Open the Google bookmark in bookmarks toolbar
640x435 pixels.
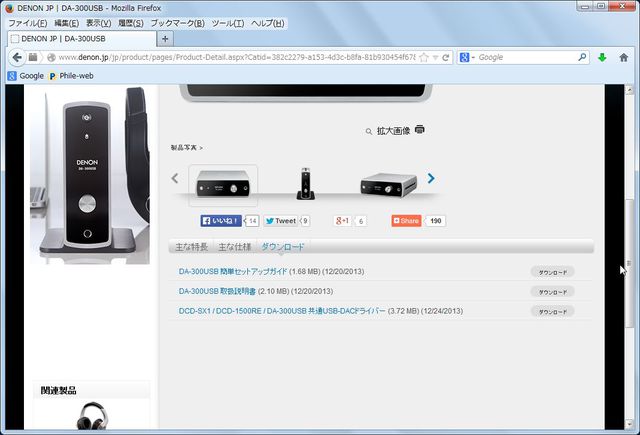tap(26, 76)
